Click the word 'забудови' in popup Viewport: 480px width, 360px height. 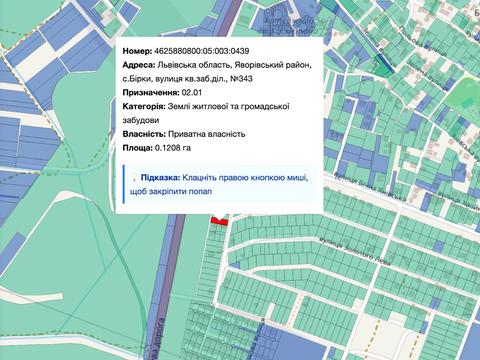pyautogui.click(x=141, y=120)
